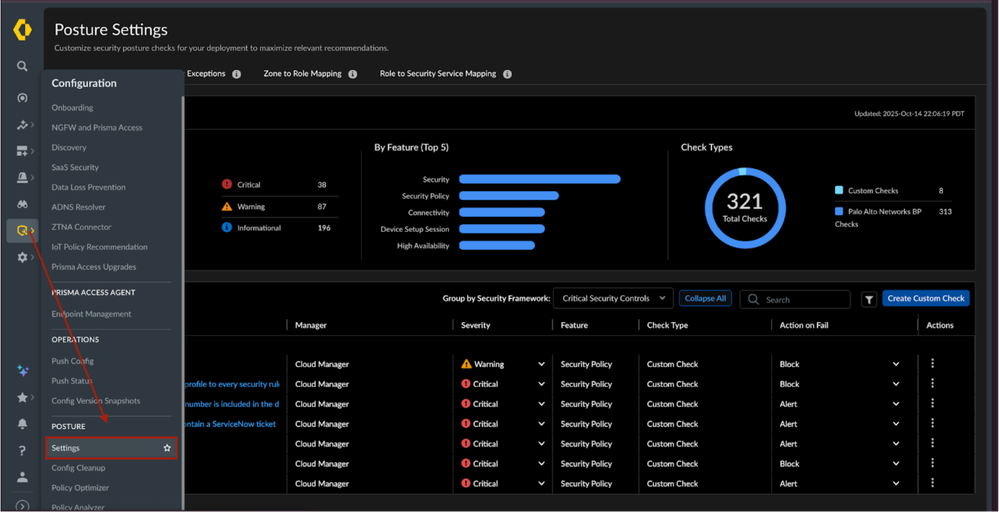Viewport: 999px width, 512px height.
Task: Expand the Warning severity dropdown
Action: point(541,364)
